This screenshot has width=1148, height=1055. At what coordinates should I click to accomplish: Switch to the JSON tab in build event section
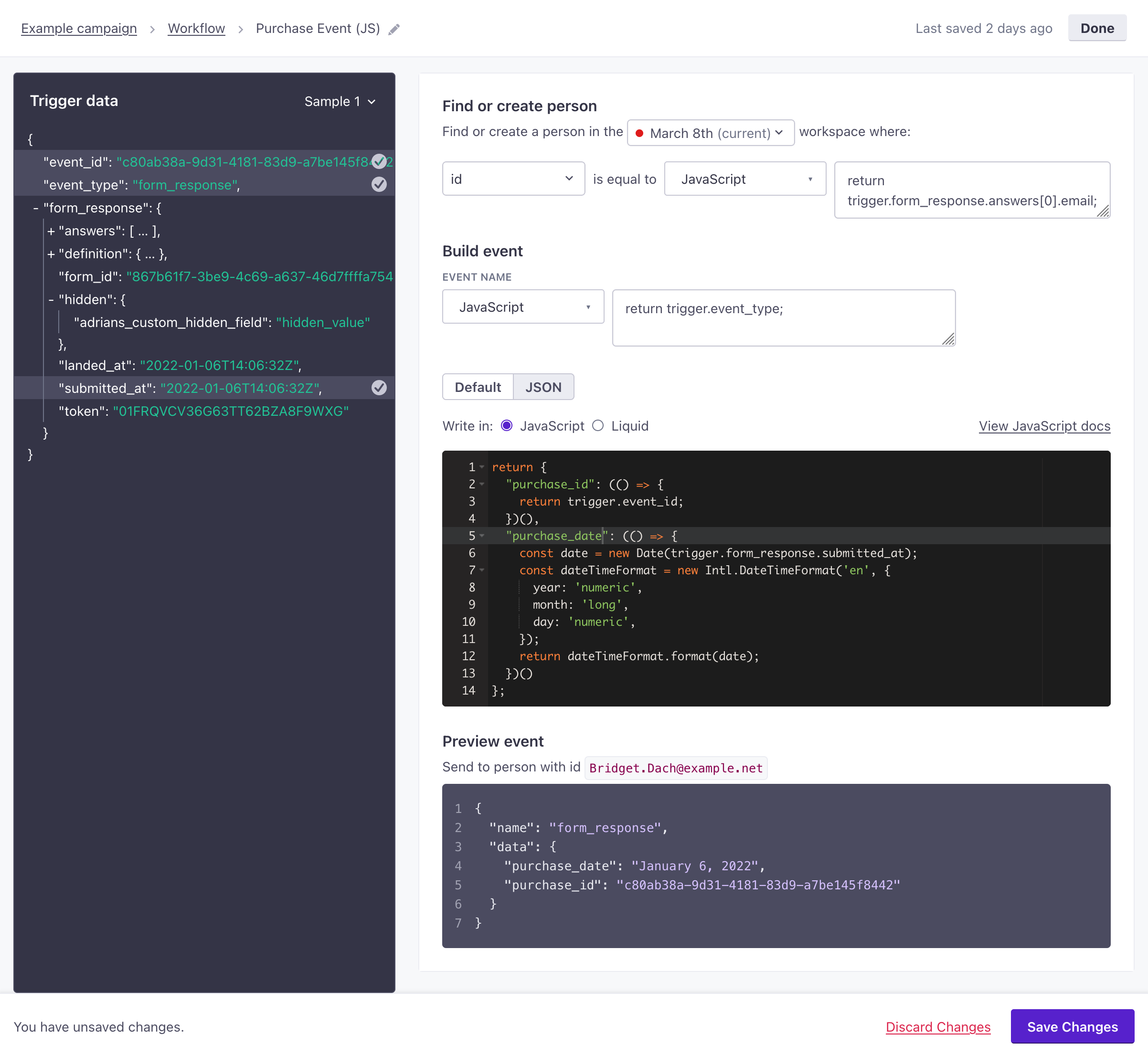pos(543,387)
